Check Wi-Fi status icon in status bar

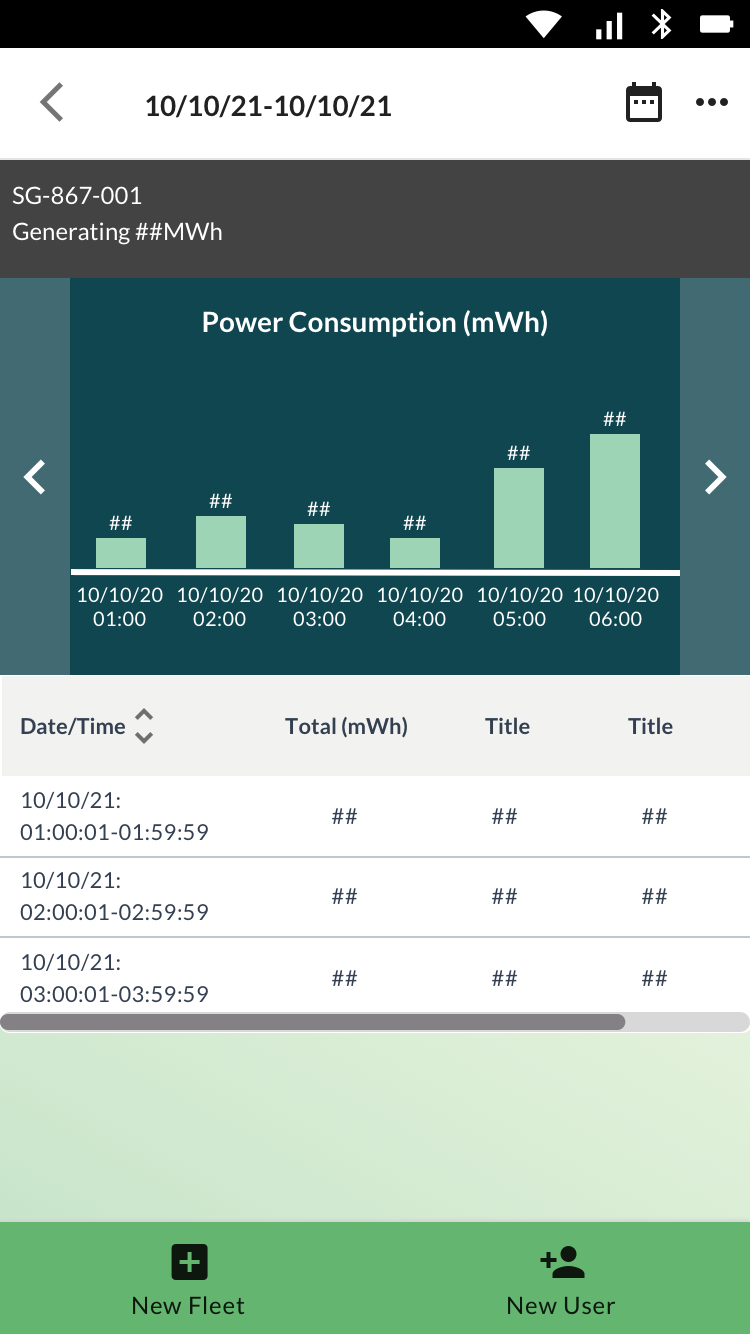544,25
